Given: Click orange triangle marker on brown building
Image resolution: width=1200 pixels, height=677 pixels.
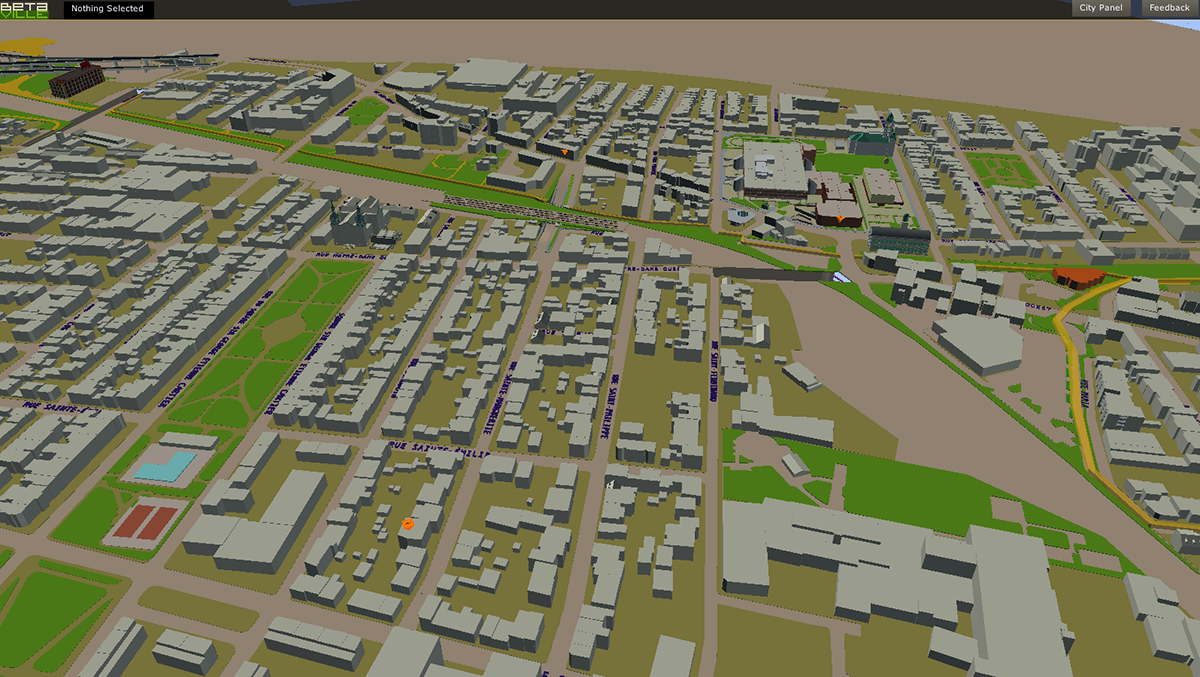Looking at the screenshot, I should click(840, 218).
